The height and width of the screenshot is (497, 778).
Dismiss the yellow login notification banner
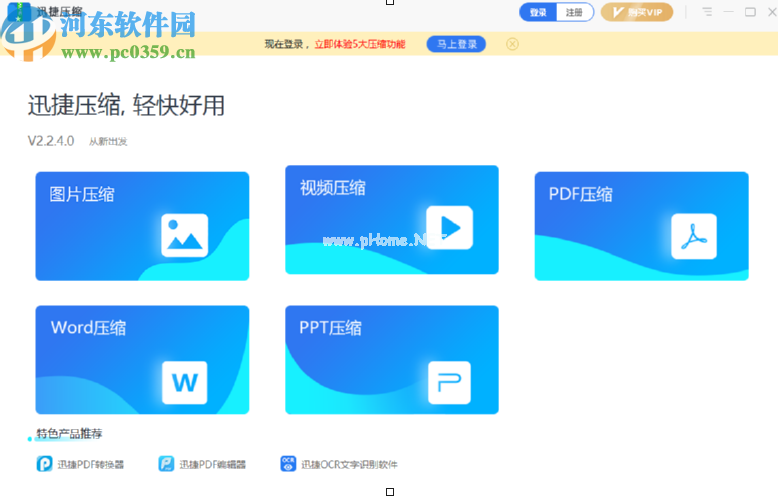click(512, 44)
